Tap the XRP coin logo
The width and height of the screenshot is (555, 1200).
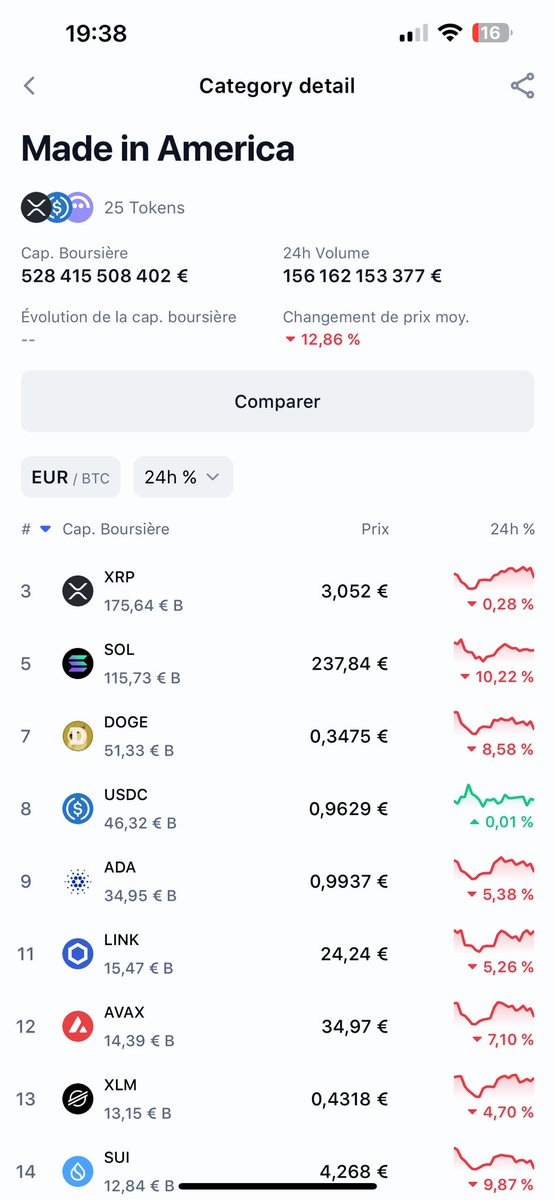[x=78, y=591]
